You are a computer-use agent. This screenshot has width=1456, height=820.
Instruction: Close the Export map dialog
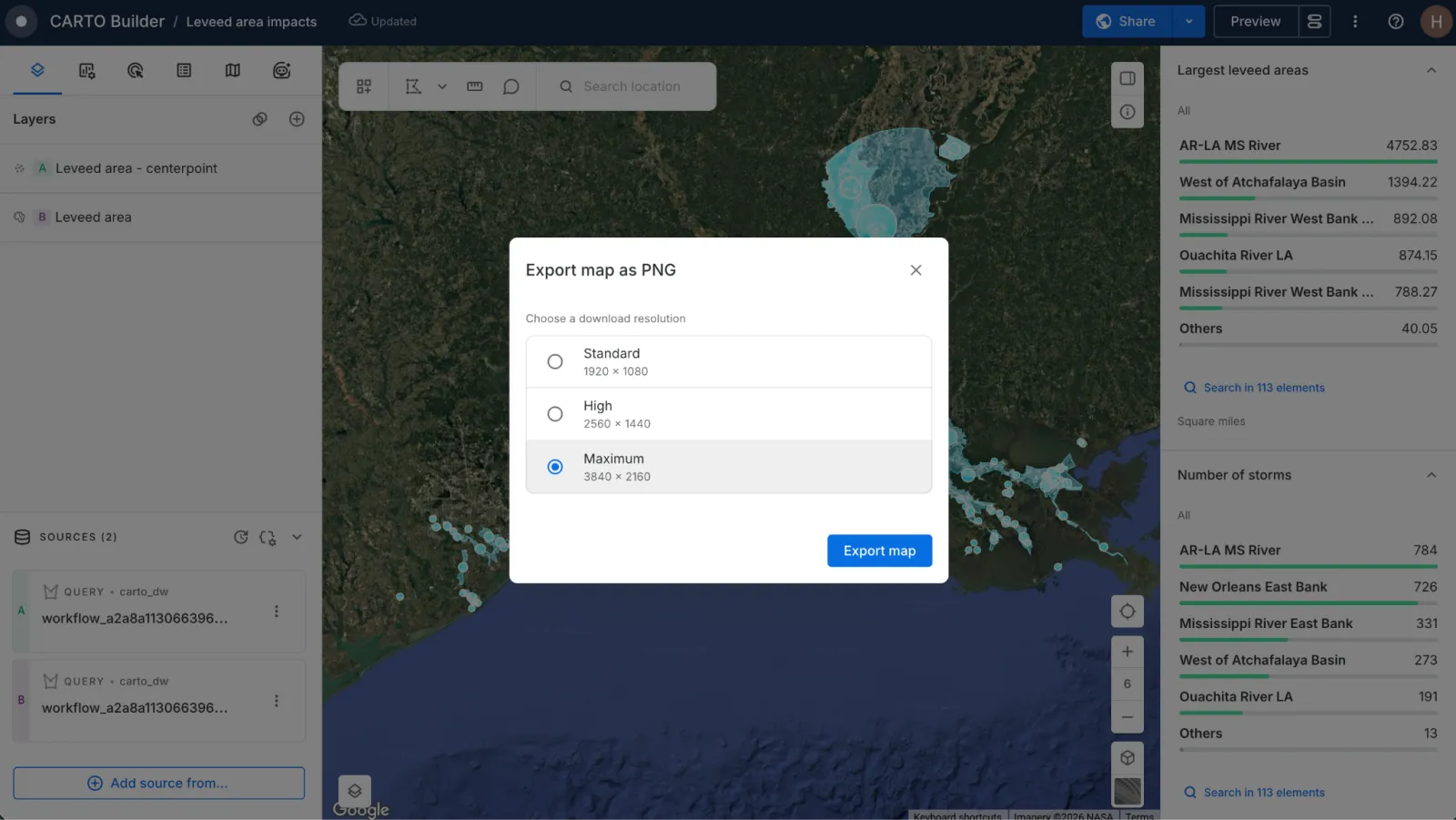click(916, 270)
